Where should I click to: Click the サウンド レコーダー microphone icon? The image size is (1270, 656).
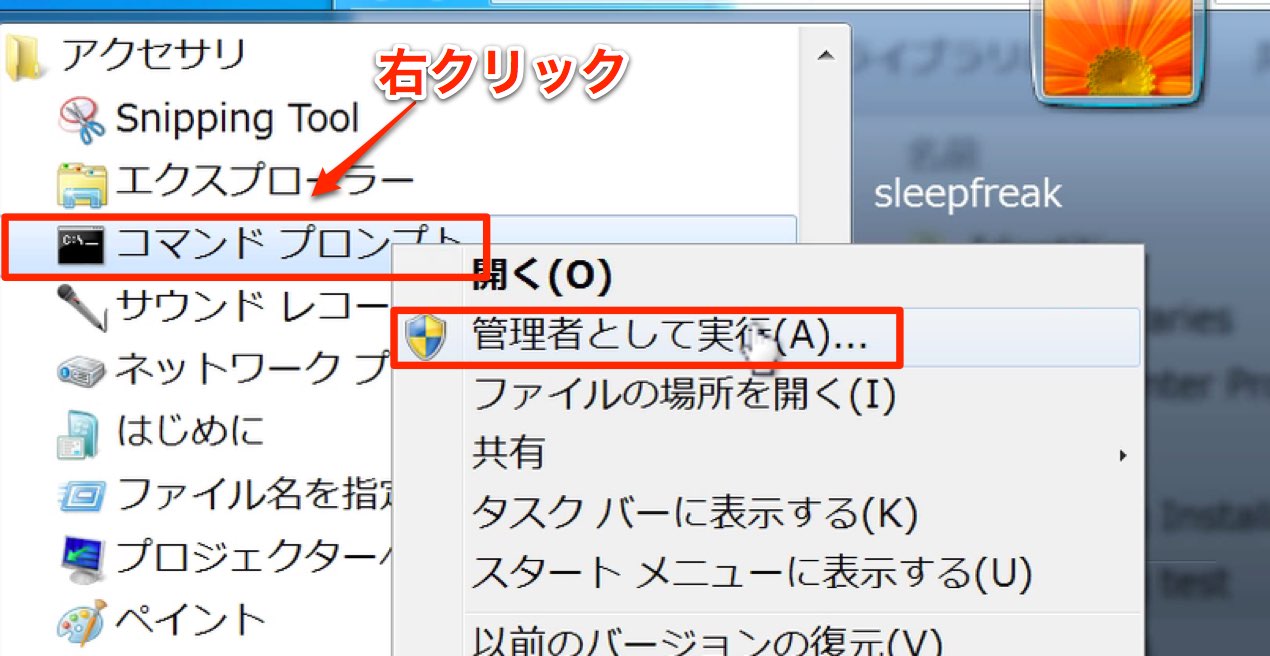[x=82, y=307]
